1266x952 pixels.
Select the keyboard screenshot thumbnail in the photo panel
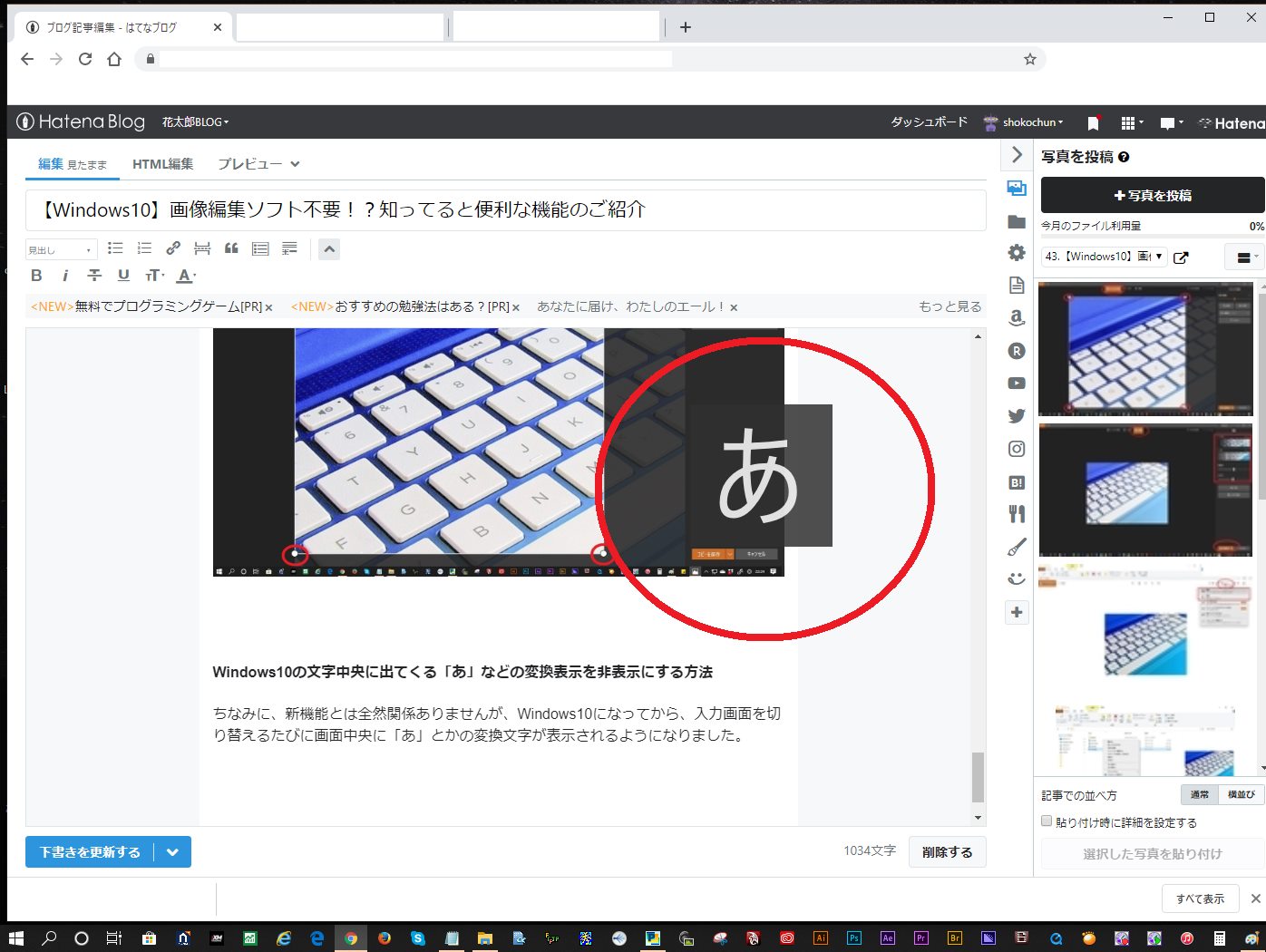pos(1144,349)
